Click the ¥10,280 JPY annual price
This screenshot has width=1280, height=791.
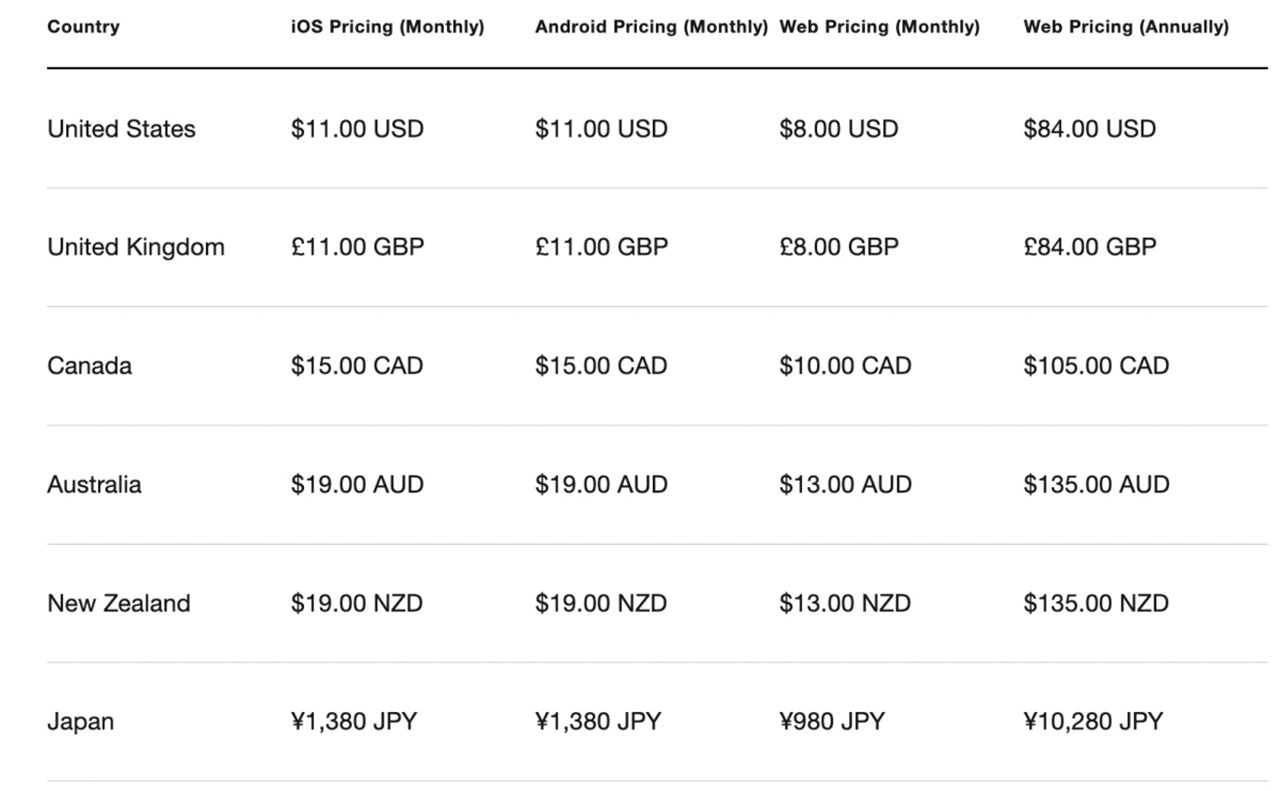pyautogui.click(x=1093, y=722)
